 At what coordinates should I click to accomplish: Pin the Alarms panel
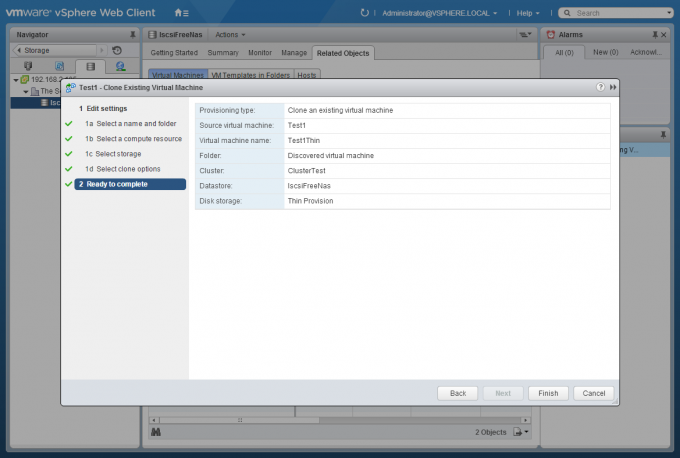pos(662,34)
